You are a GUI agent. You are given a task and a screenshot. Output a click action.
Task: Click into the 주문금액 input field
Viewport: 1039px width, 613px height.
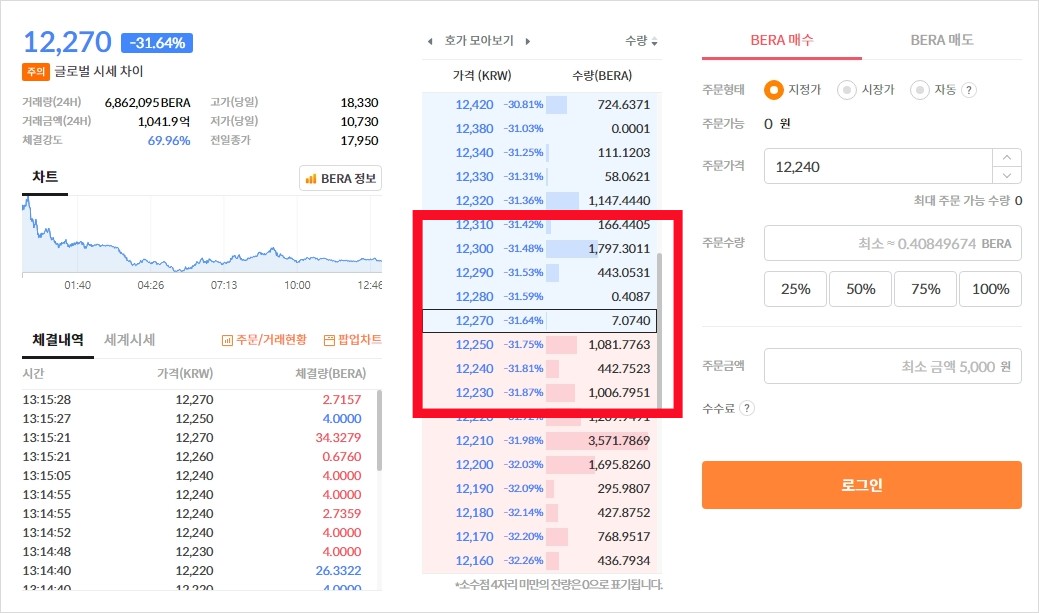coord(893,366)
